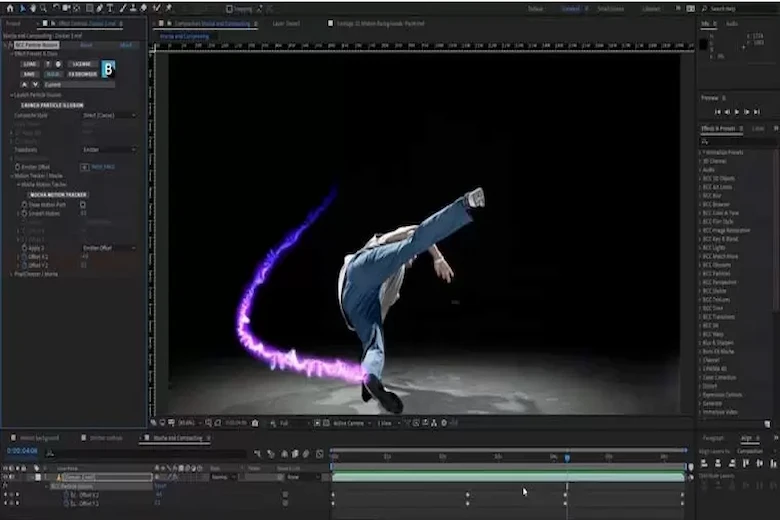Select the Puppet Pin tool

click(x=169, y=8)
